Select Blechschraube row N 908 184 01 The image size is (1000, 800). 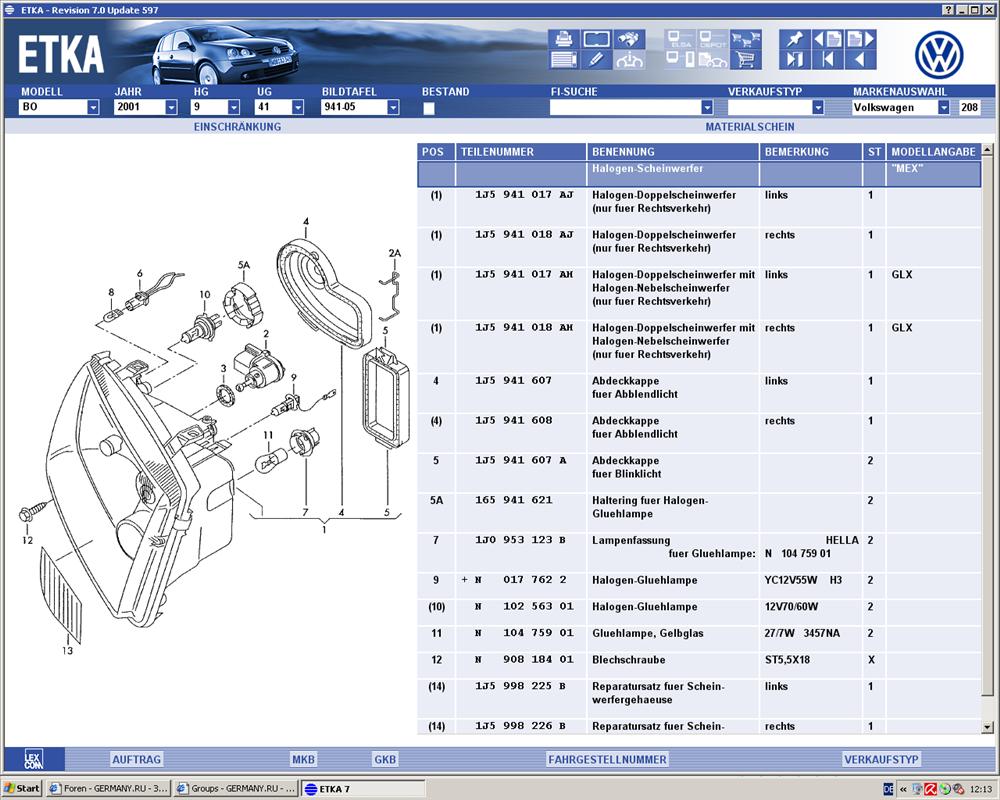tap(699, 660)
